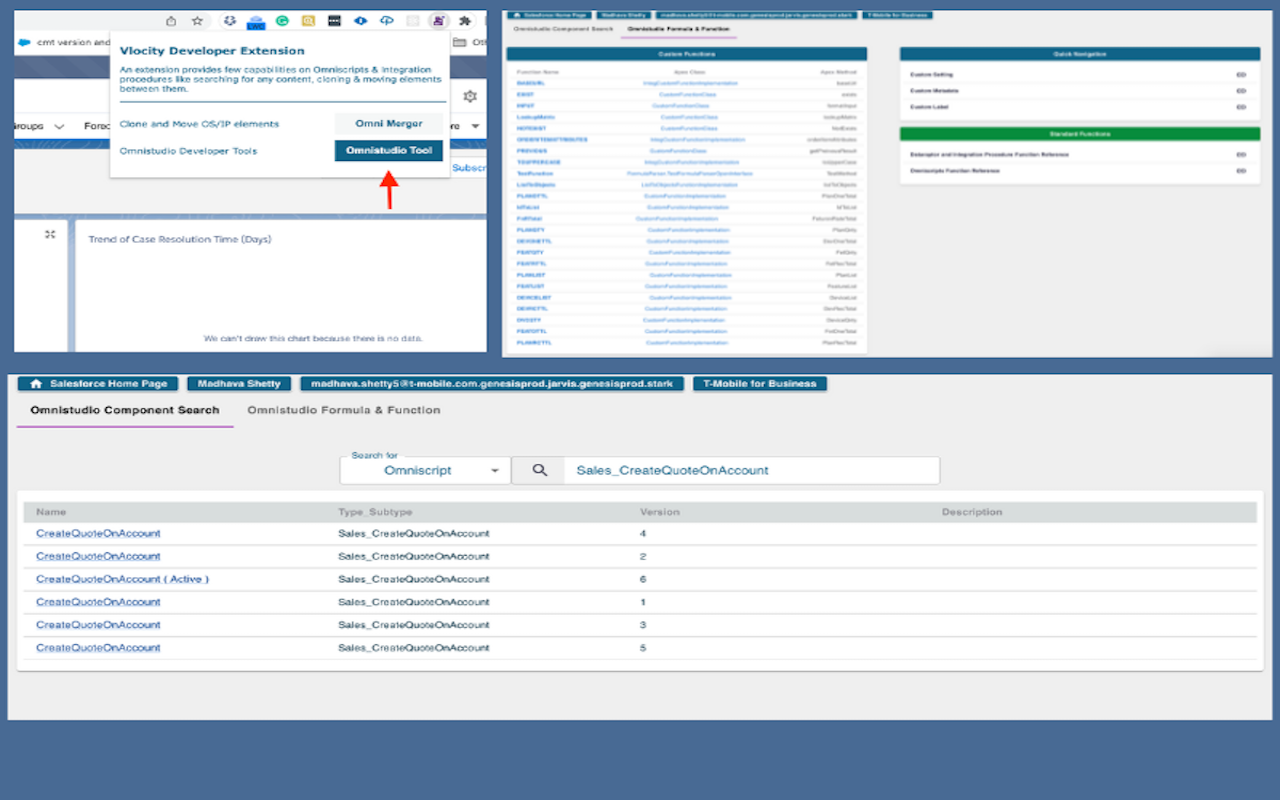Click the Description column header

[x=972, y=512]
